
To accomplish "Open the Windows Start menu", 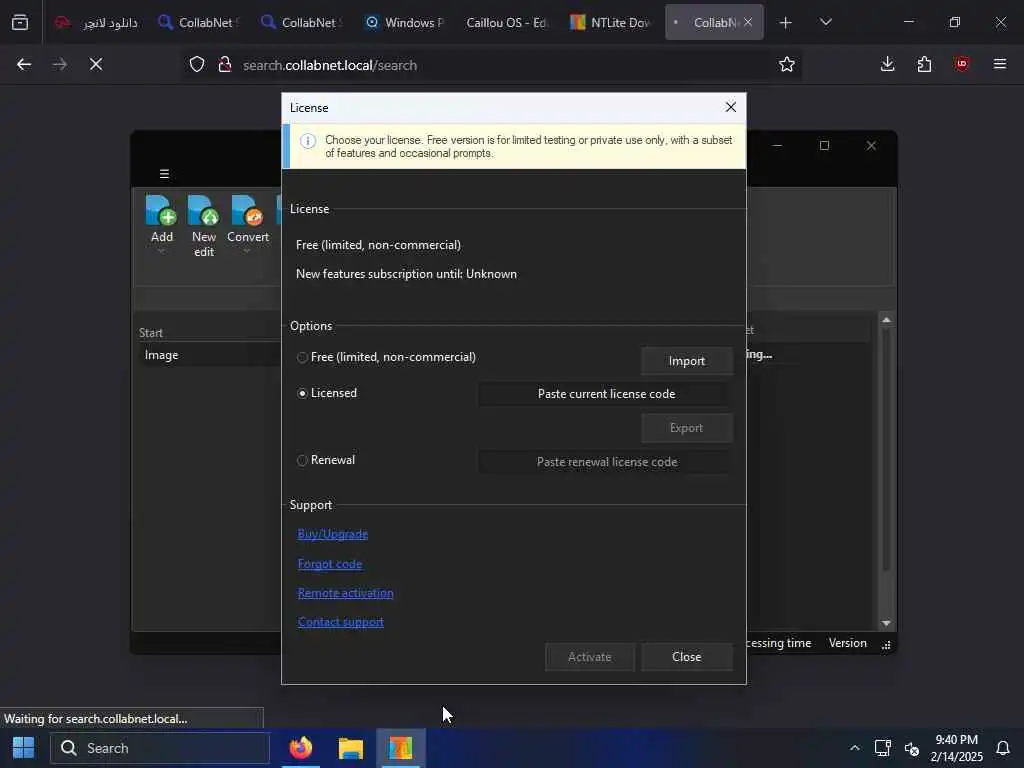I will (x=24, y=748).
